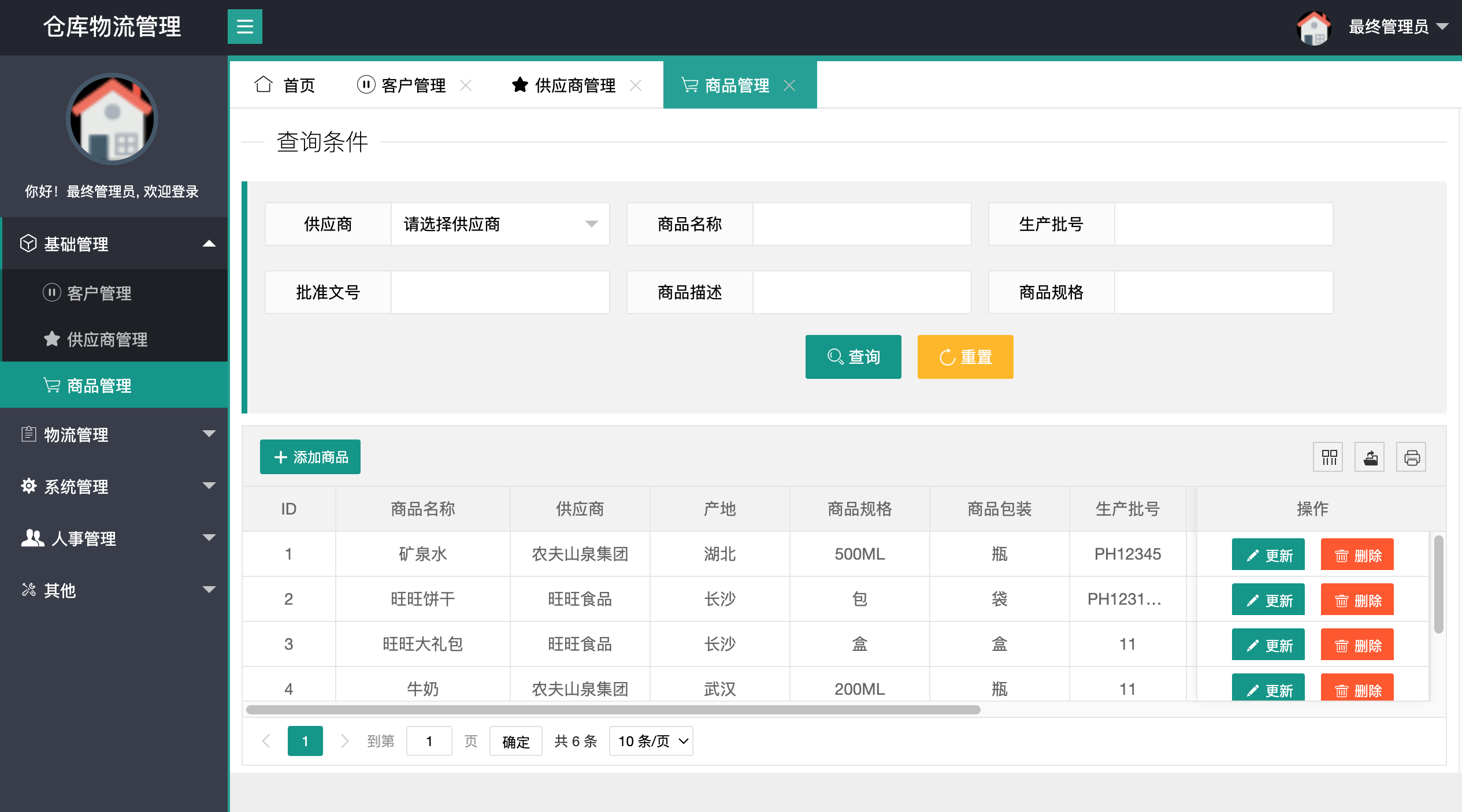Click 更新 for 牛奶 row
The image size is (1462, 812).
coord(1268,688)
